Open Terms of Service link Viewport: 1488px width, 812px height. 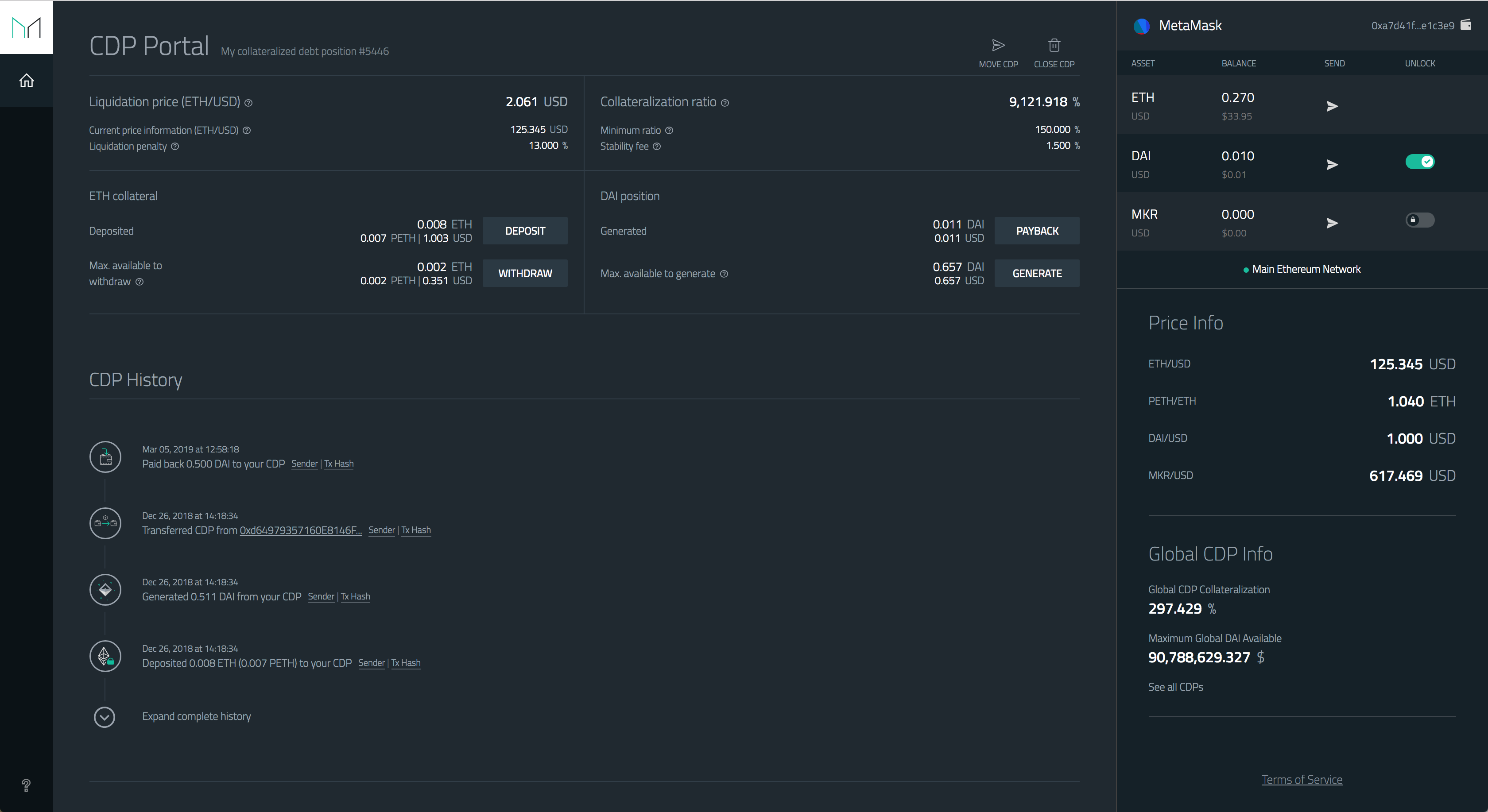(1302, 780)
